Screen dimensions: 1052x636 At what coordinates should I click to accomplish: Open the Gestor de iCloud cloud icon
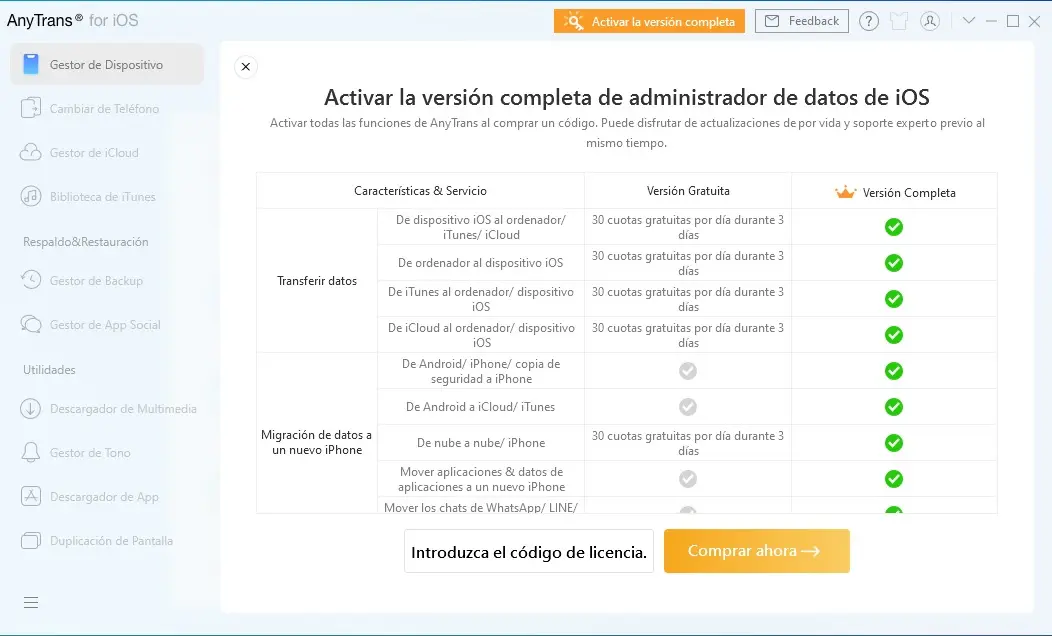(x=31, y=152)
